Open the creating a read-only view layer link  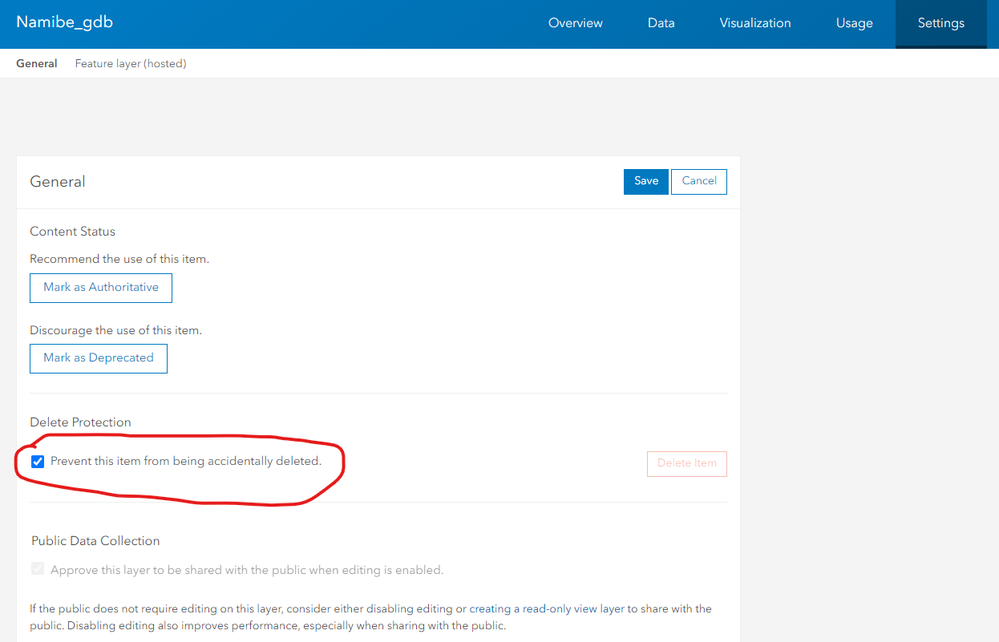pos(547,609)
